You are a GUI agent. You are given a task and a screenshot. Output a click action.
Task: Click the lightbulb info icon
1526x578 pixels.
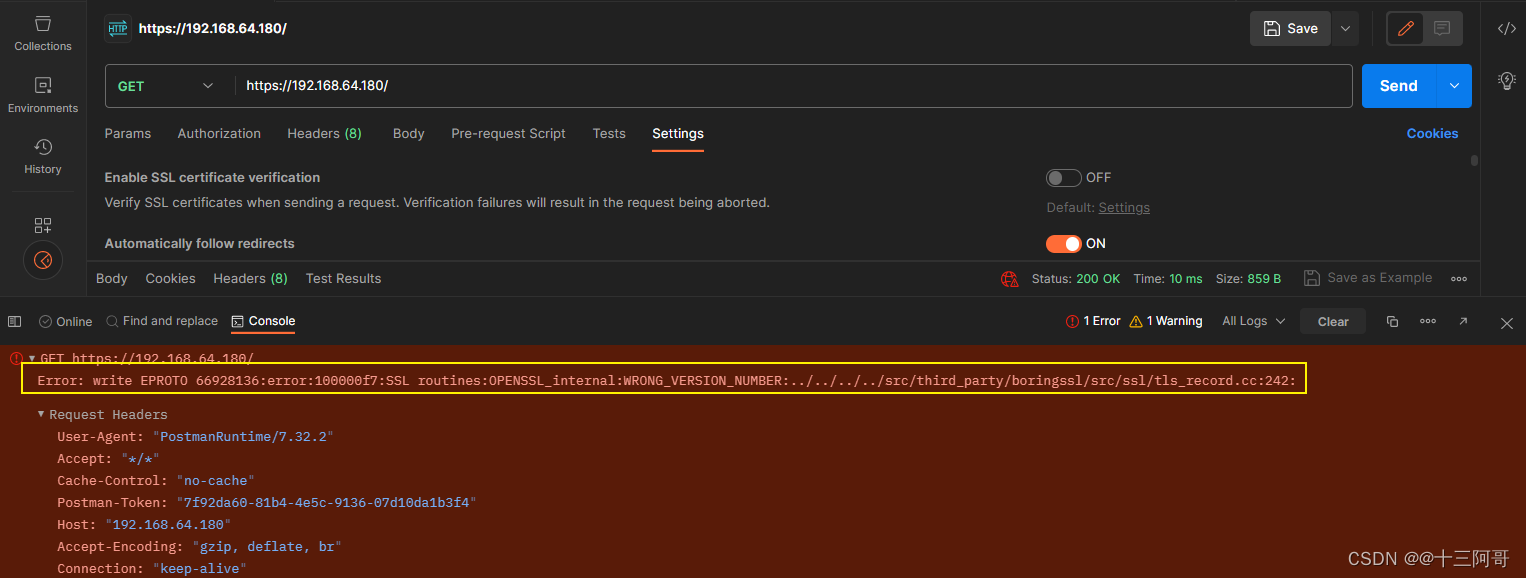(1507, 81)
